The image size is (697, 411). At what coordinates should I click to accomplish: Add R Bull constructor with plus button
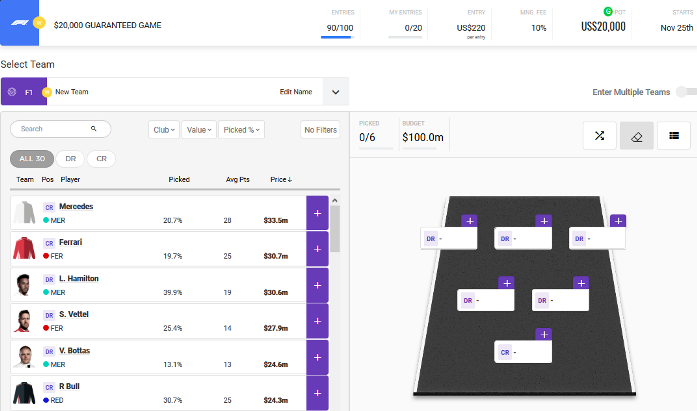coord(317,393)
